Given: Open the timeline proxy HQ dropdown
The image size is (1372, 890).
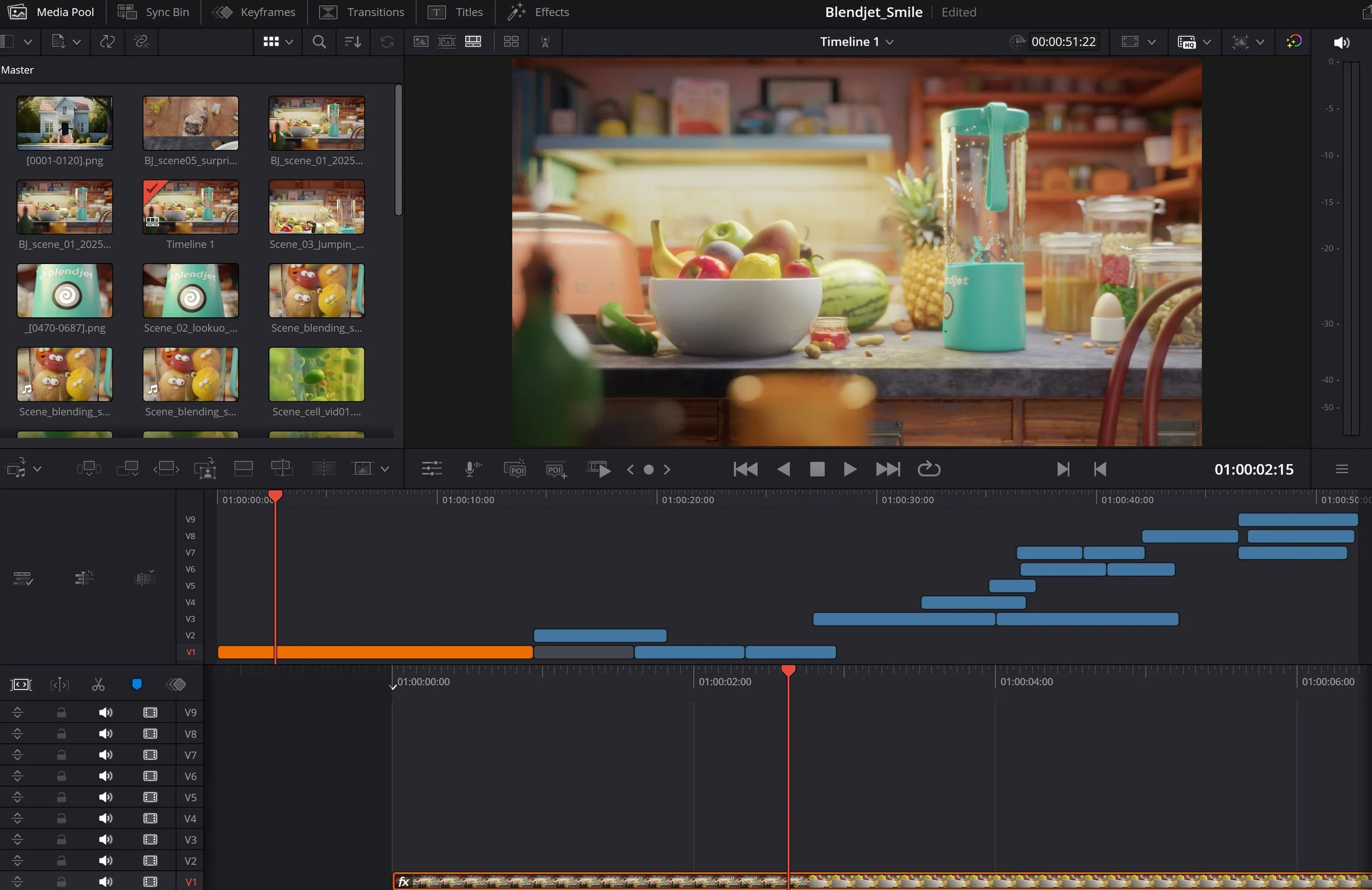Looking at the screenshot, I should click(1207, 42).
